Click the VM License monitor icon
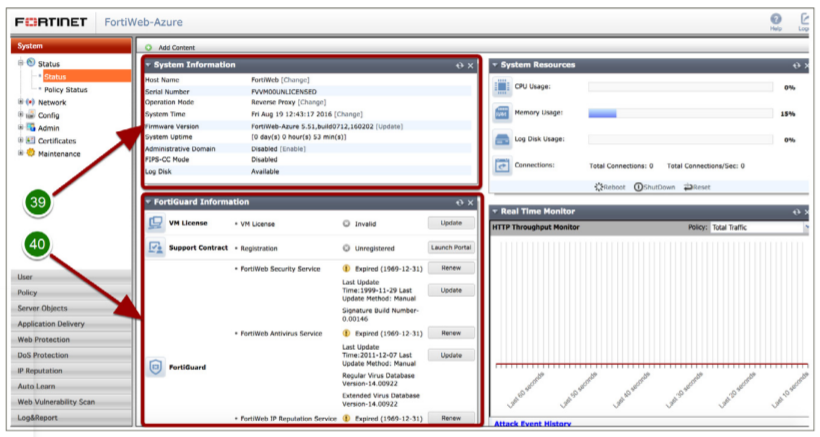The height and width of the screenshot is (437, 820). pyautogui.click(x=155, y=223)
